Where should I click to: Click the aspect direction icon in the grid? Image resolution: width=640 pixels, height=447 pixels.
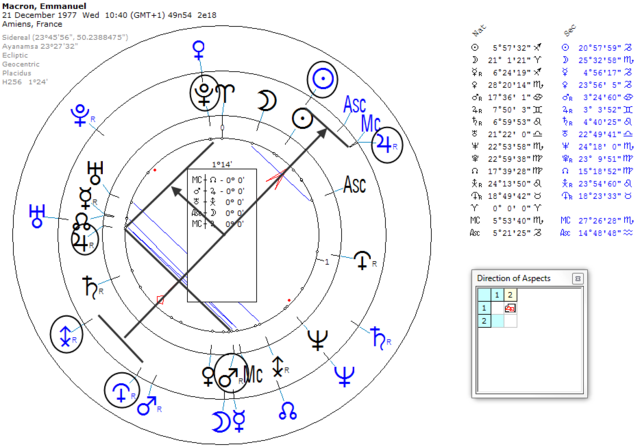coord(510,308)
